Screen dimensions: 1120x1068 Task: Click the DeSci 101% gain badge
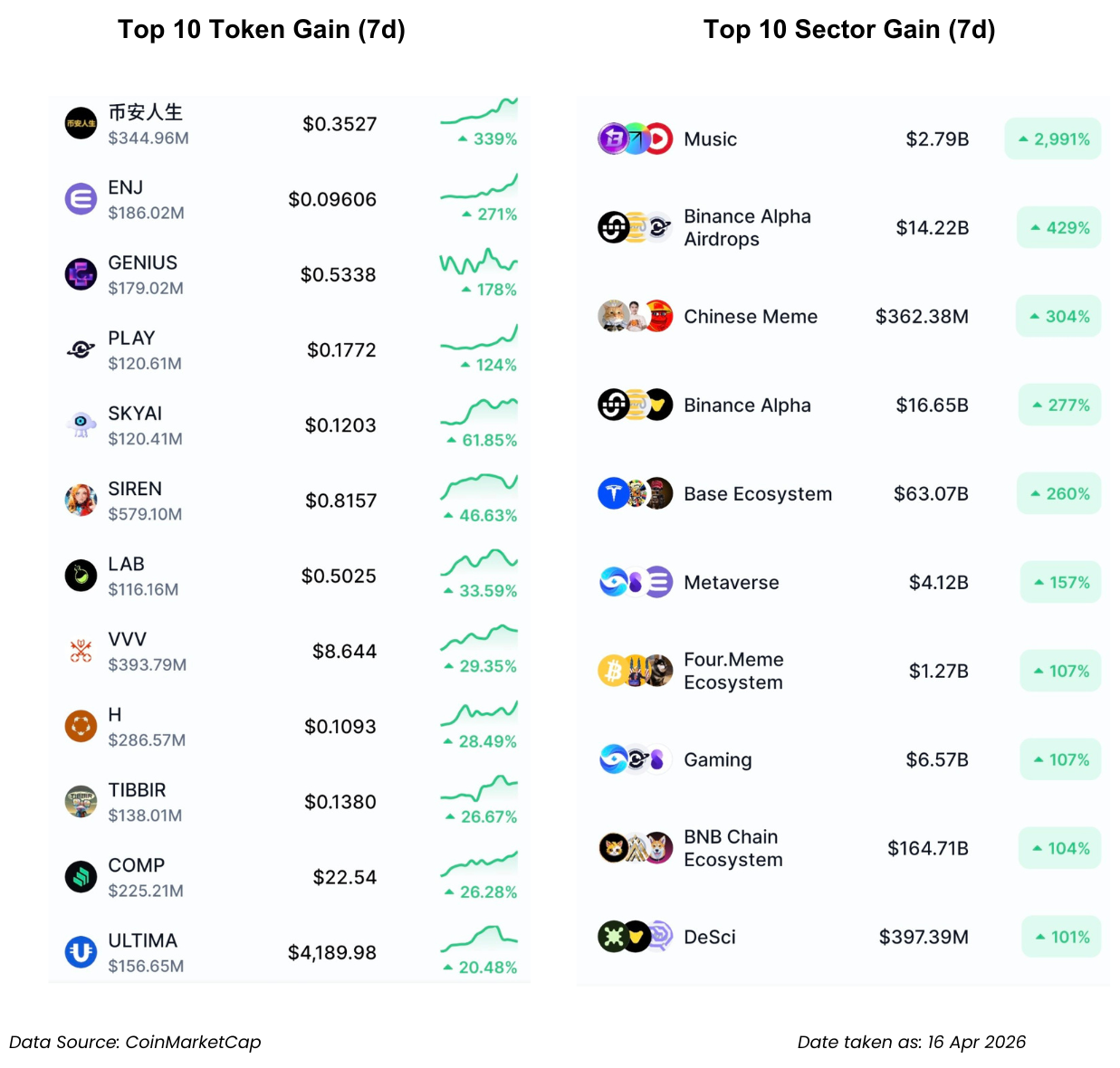pyautogui.click(x=1062, y=937)
